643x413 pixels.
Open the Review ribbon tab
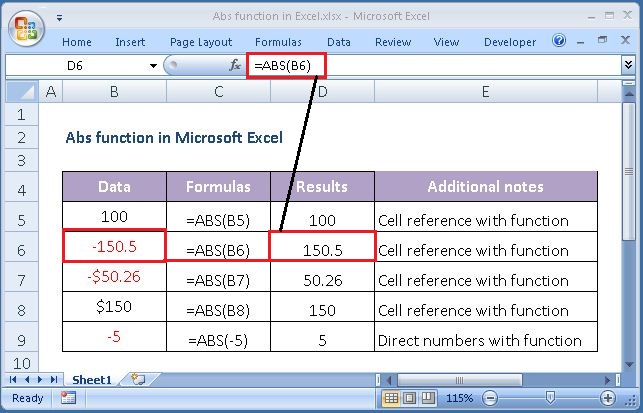[393, 42]
